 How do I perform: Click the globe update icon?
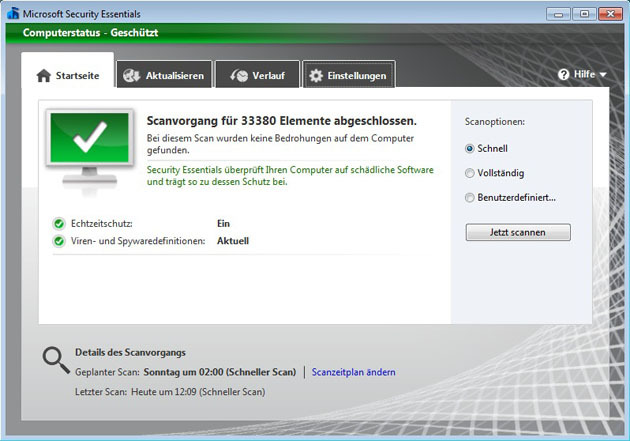[131, 76]
